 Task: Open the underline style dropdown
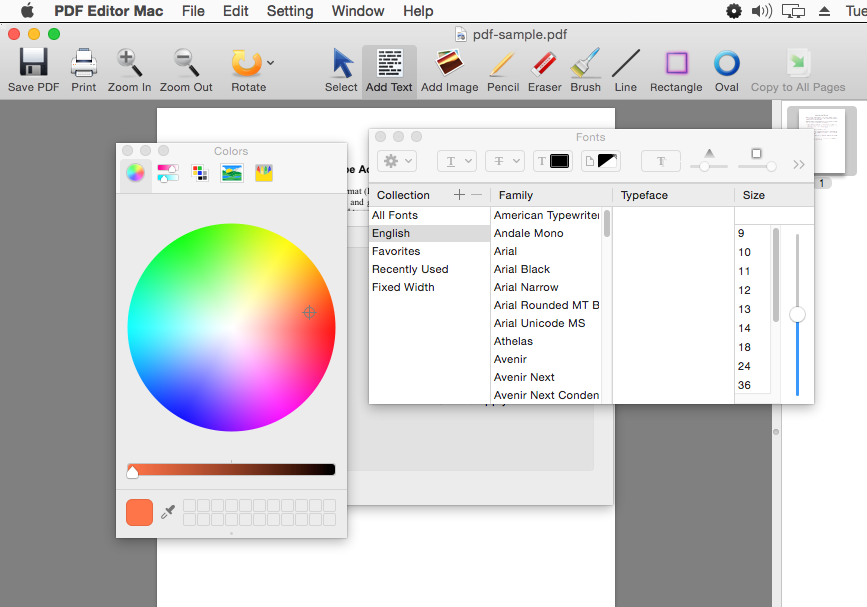coord(457,161)
